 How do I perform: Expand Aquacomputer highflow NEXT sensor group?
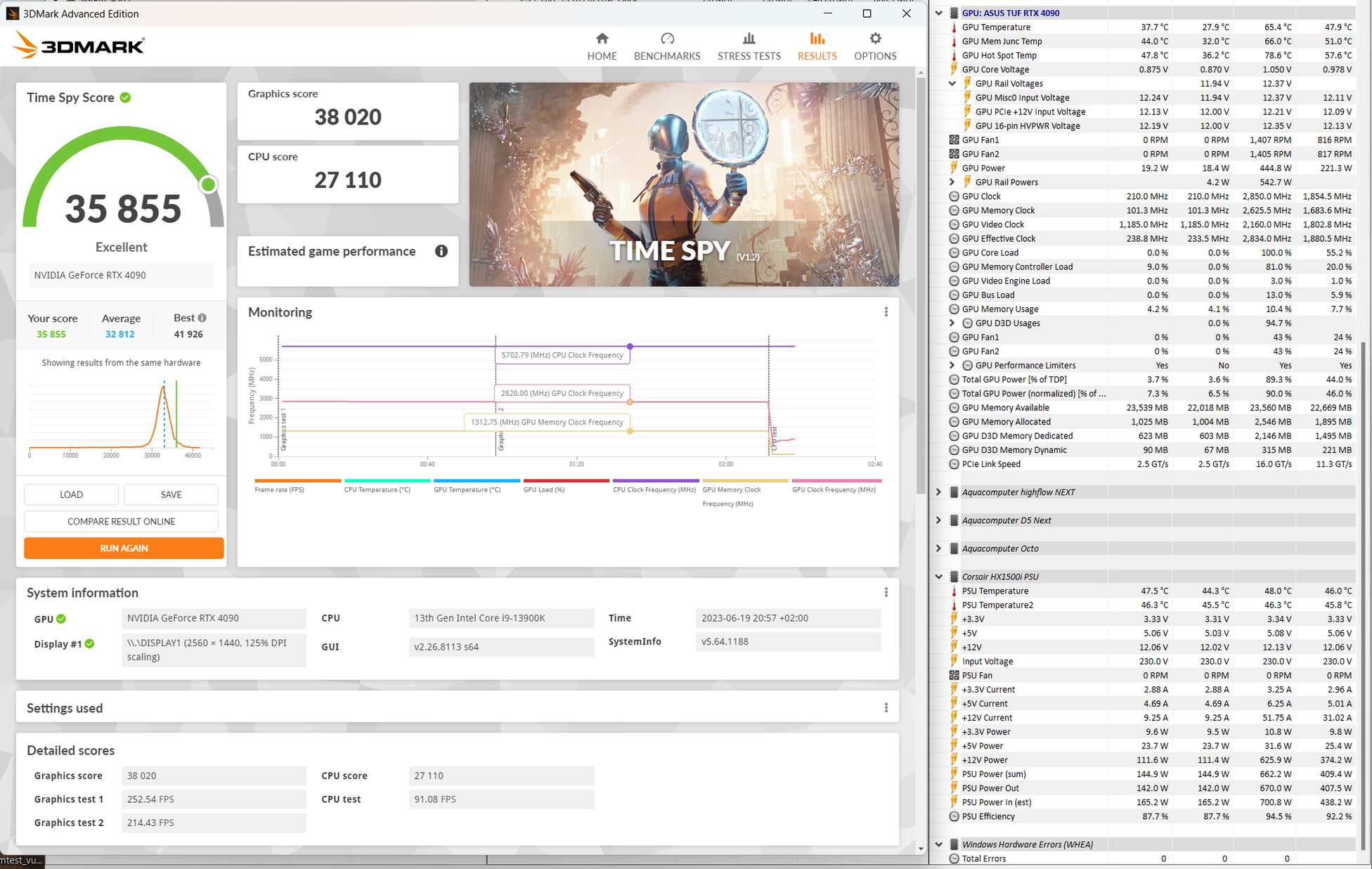tap(938, 492)
